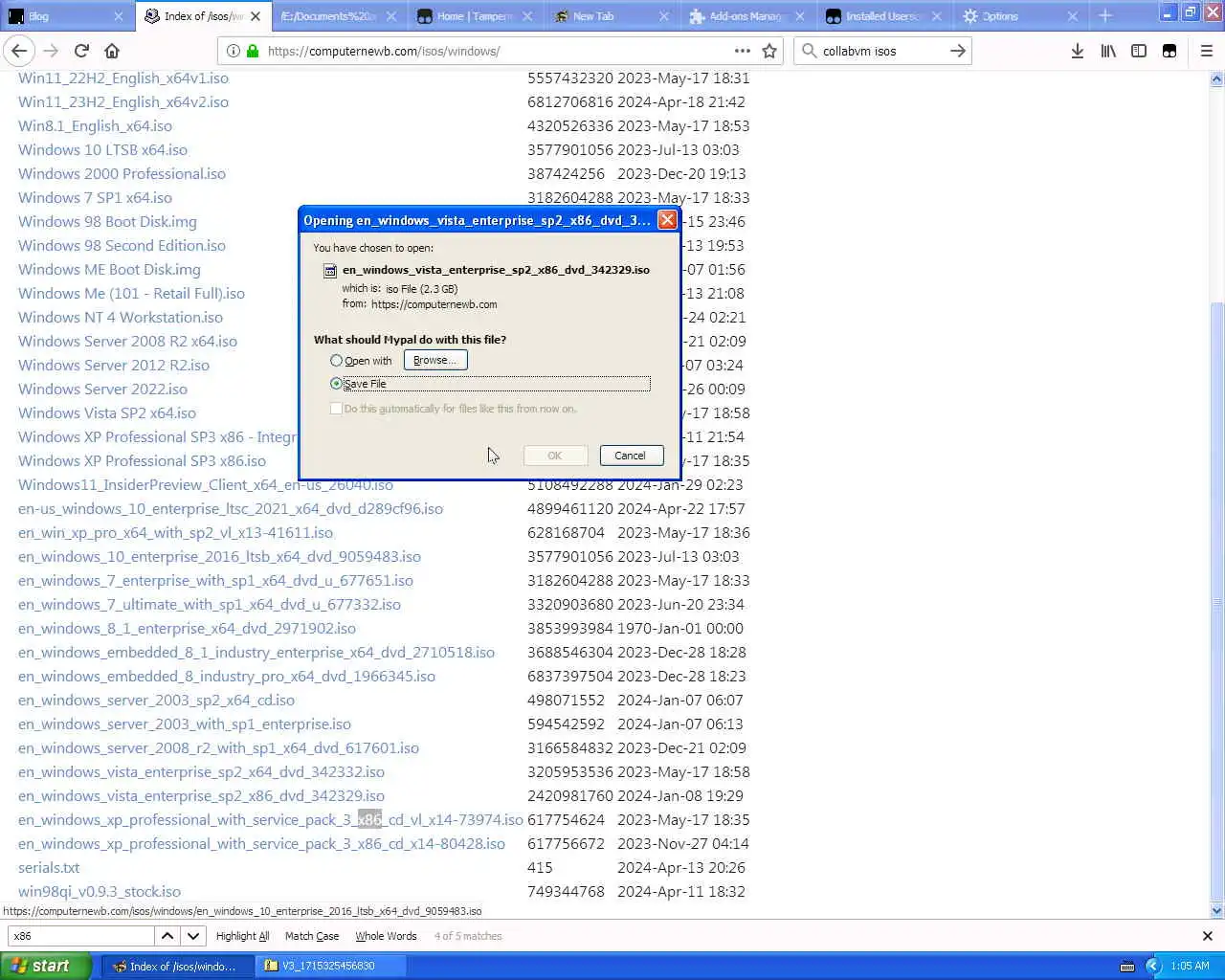Open the Downloads panel arrow icon

[x=1078, y=51]
